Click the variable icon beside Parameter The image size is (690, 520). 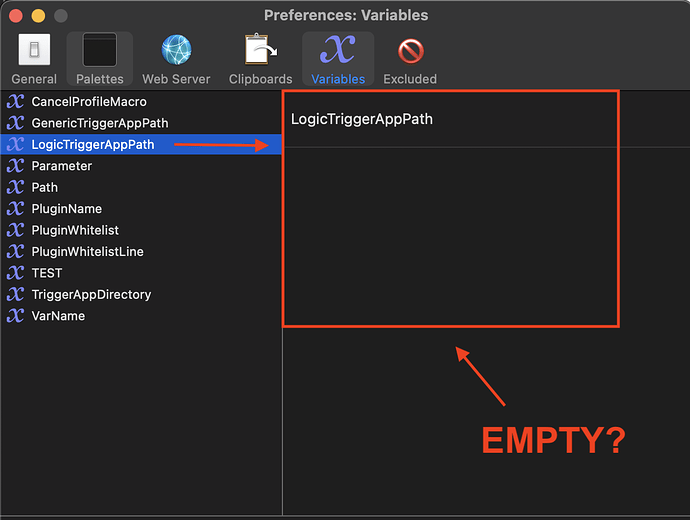pyautogui.click(x=15, y=166)
